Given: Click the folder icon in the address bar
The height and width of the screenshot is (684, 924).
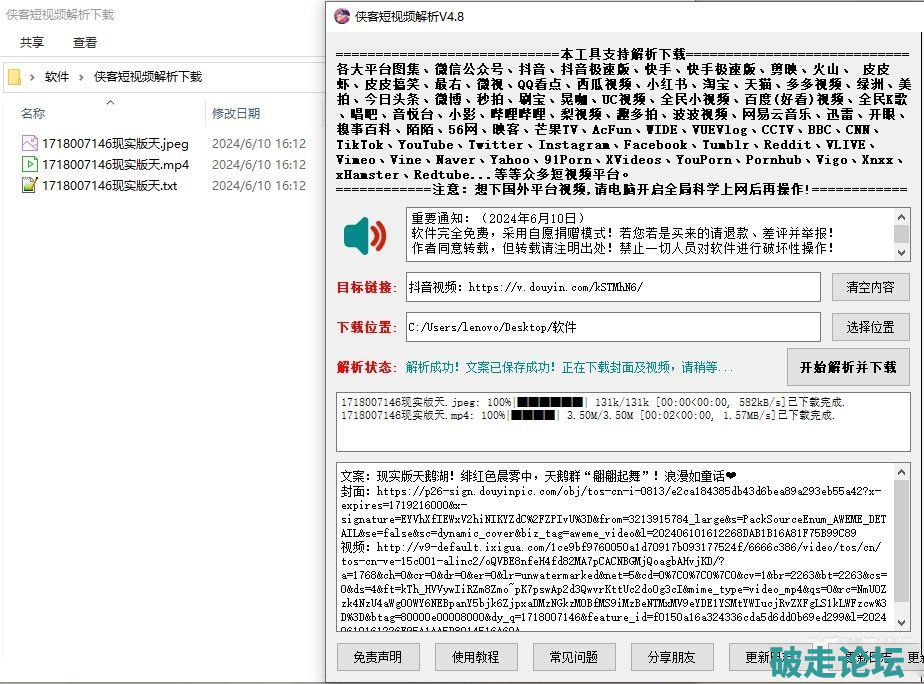Looking at the screenshot, I should pyautogui.click(x=14, y=77).
